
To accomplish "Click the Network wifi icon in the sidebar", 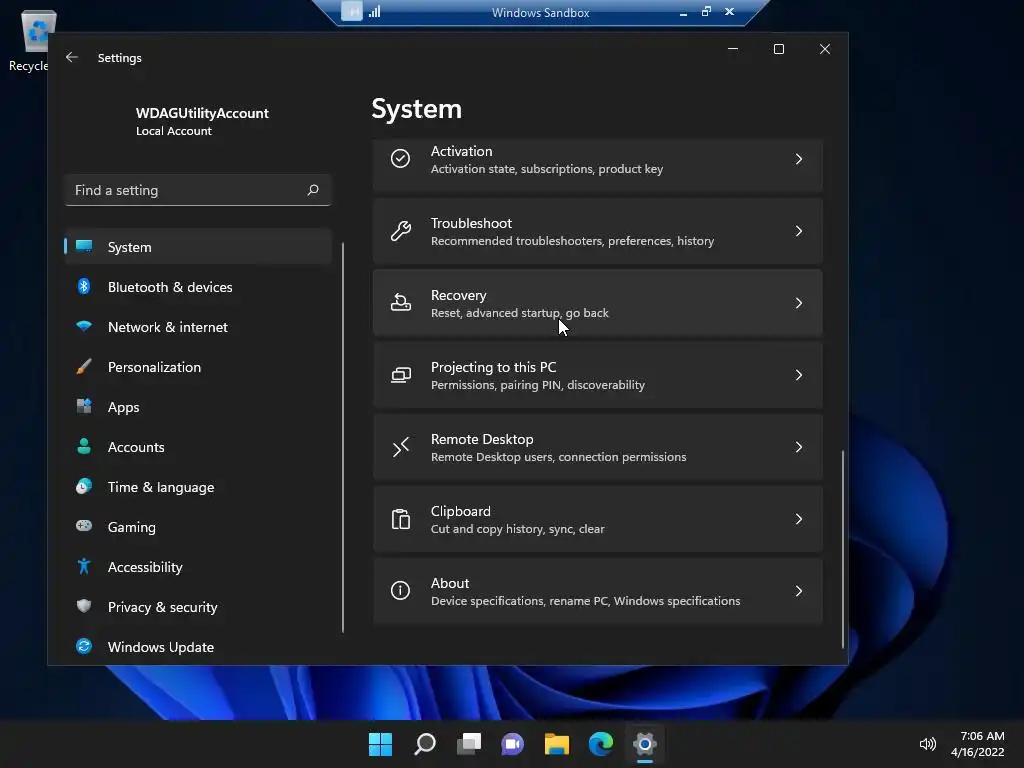I will tap(84, 326).
